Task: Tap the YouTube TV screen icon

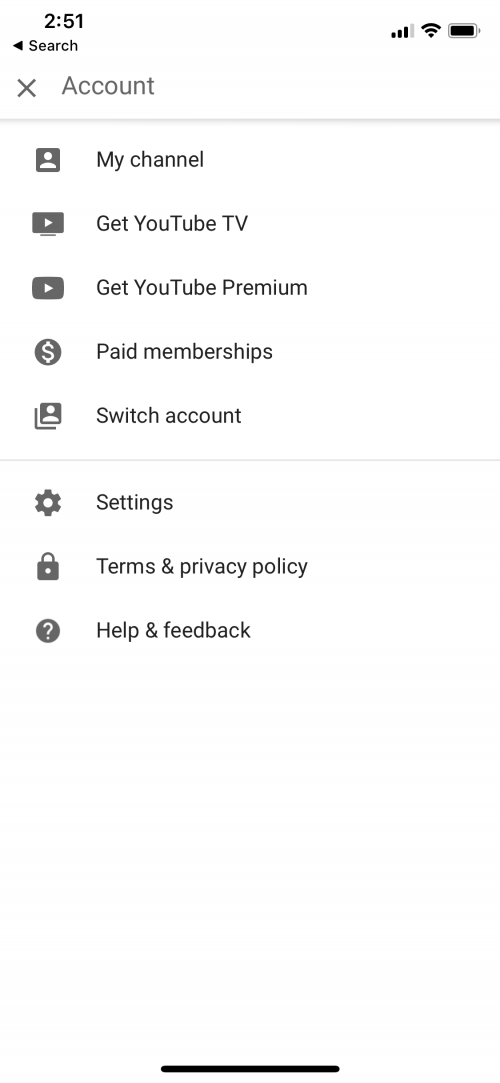Action: coord(48,224)
